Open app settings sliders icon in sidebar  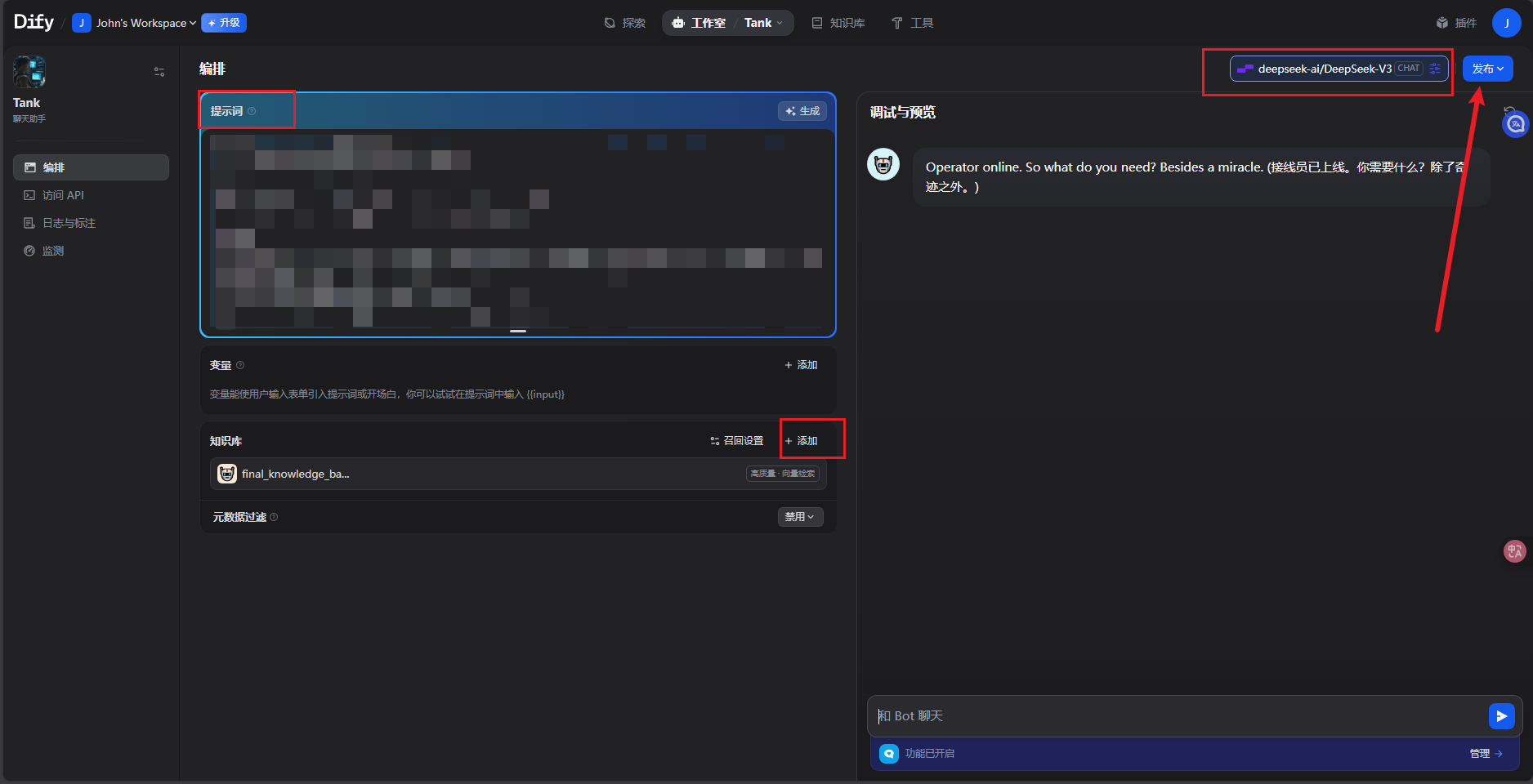click(x=159, y=72)
